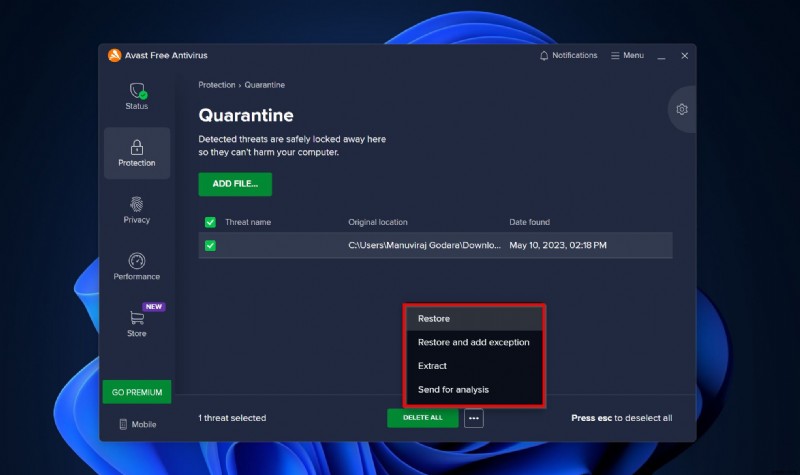Open the Protection section
Viewport: 800px width, 475px height.
[137, 153]
